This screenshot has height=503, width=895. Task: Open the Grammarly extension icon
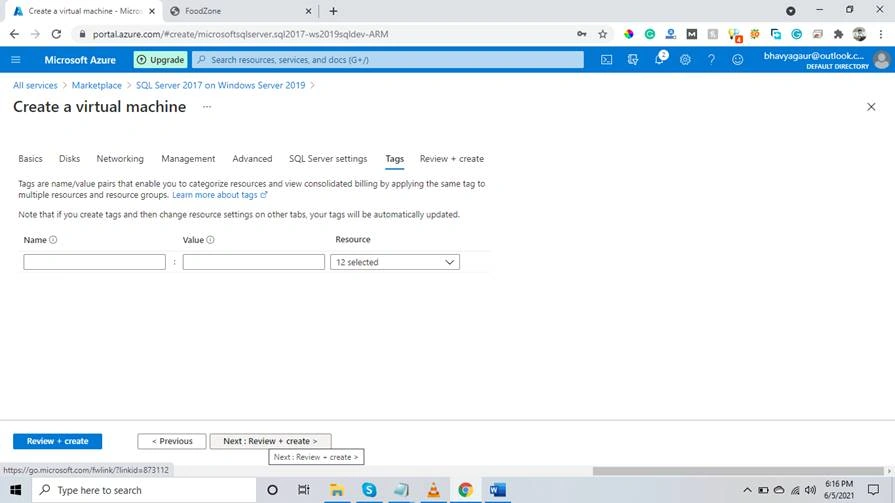point(650,34)
